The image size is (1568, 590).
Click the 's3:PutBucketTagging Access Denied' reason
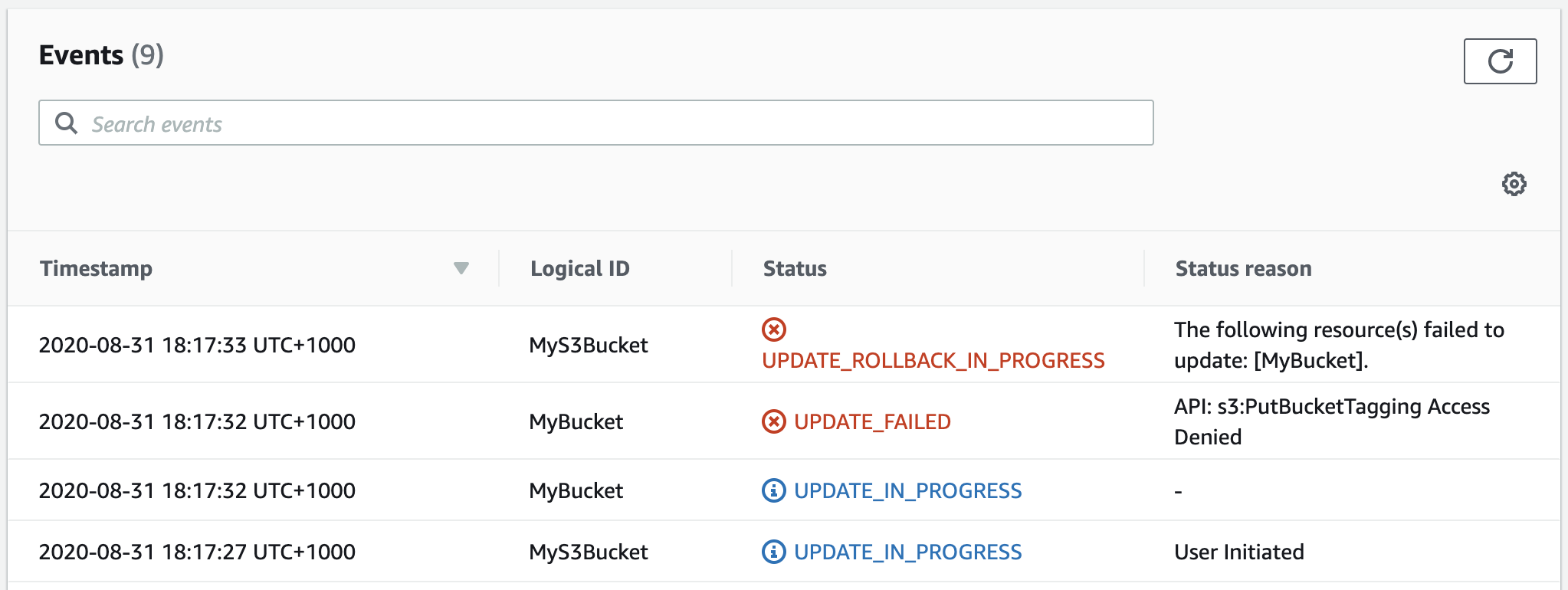(1332, 421)
